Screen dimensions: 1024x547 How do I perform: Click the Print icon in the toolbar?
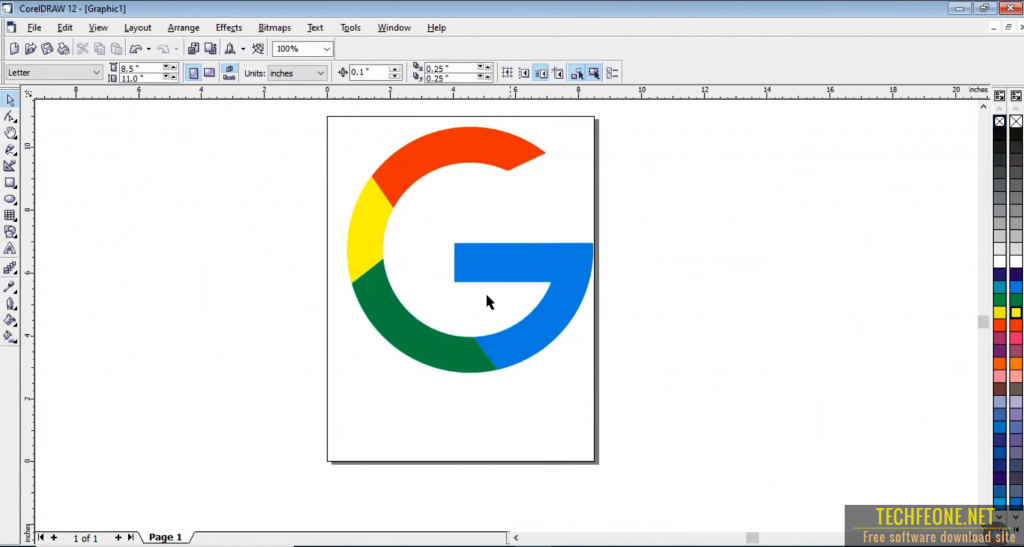point(63,49)
